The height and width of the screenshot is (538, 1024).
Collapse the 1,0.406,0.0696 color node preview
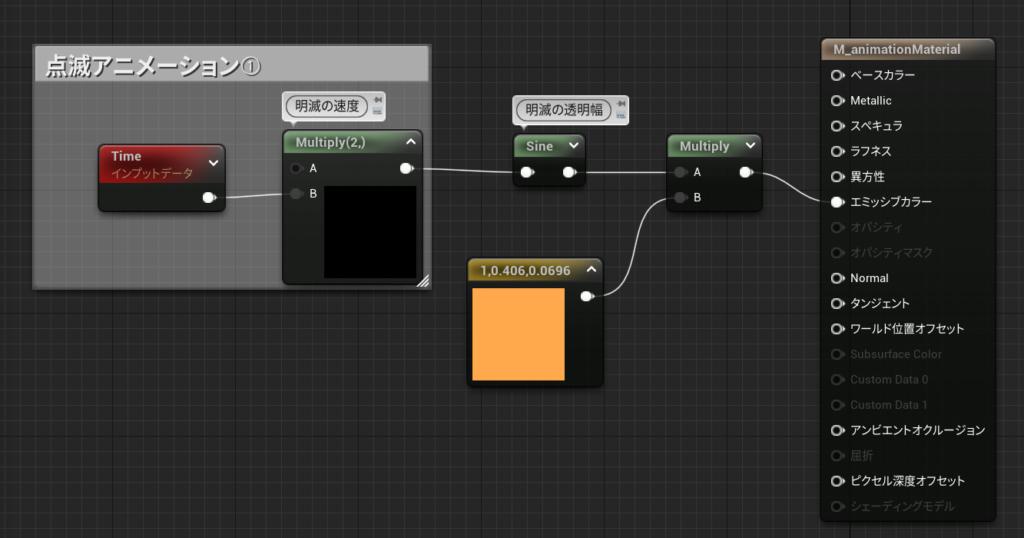coord(590,269)
